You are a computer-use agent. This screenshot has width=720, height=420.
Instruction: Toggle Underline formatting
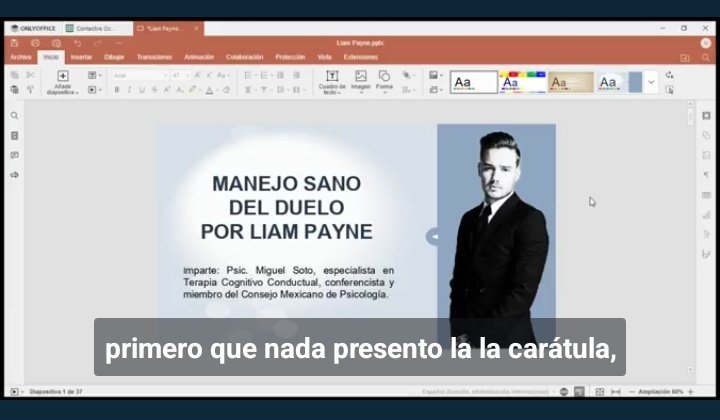142,90
